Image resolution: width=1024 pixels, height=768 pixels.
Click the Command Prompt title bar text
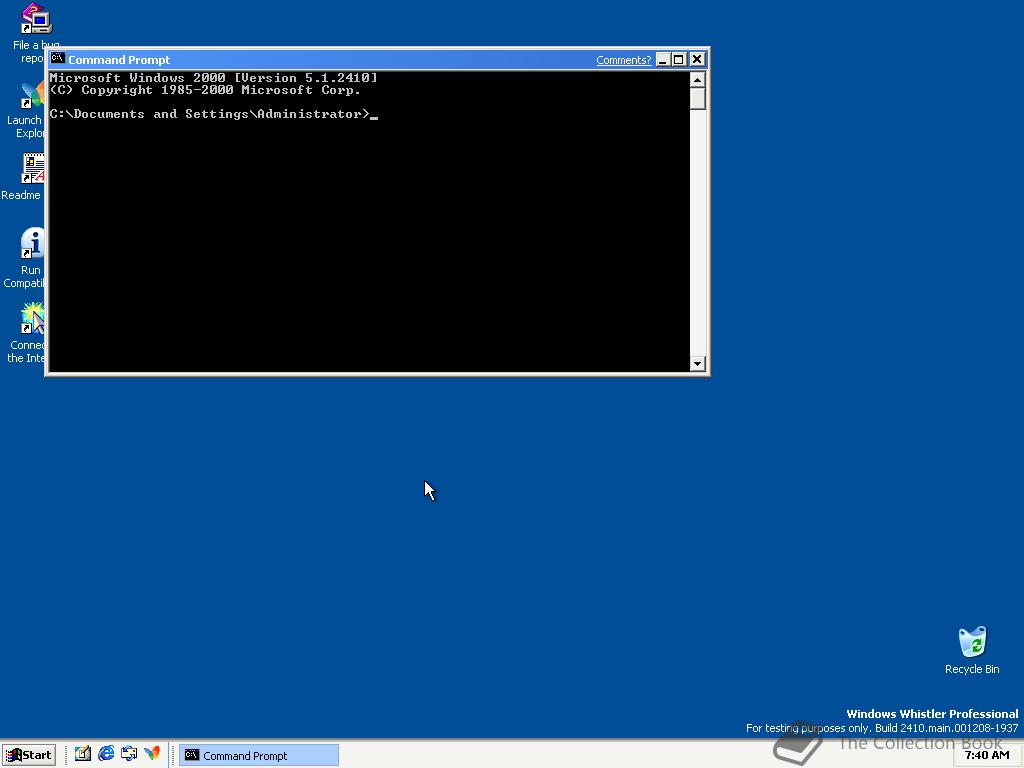(119, 60)
